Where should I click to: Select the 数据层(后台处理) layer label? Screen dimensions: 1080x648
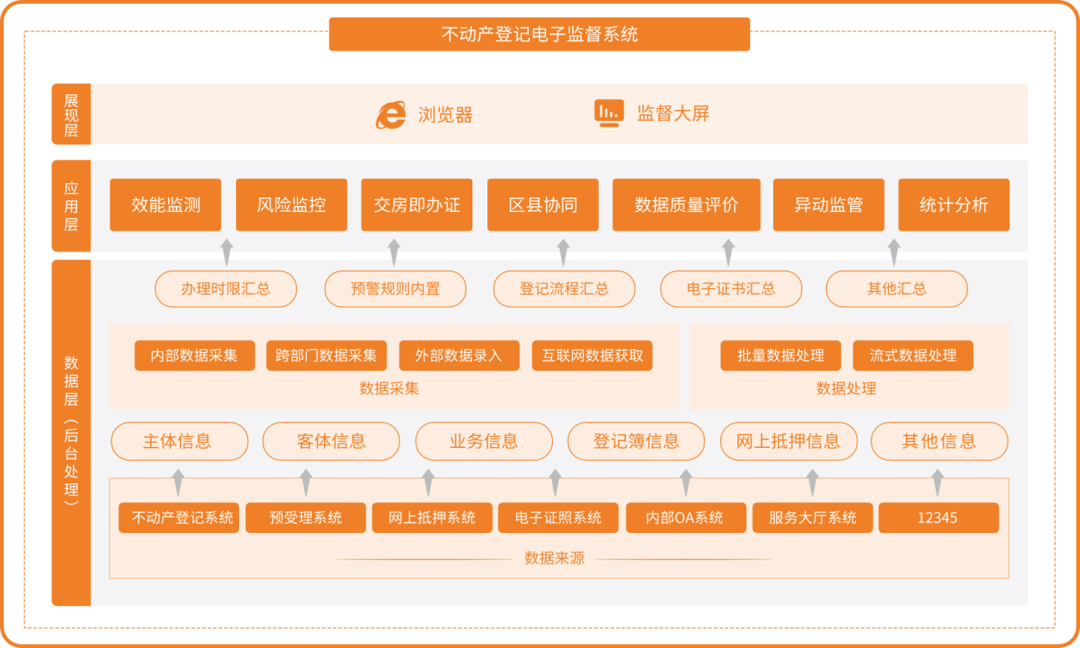71,432
